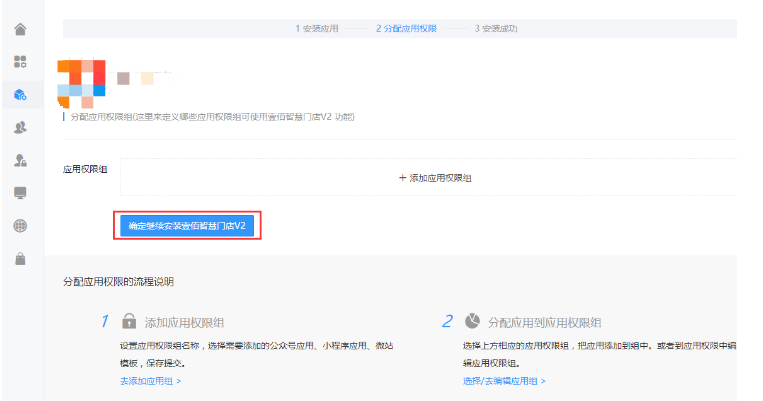Click the globe icon in sidebar
Screen dimensions: 763x401
(20, 226)
